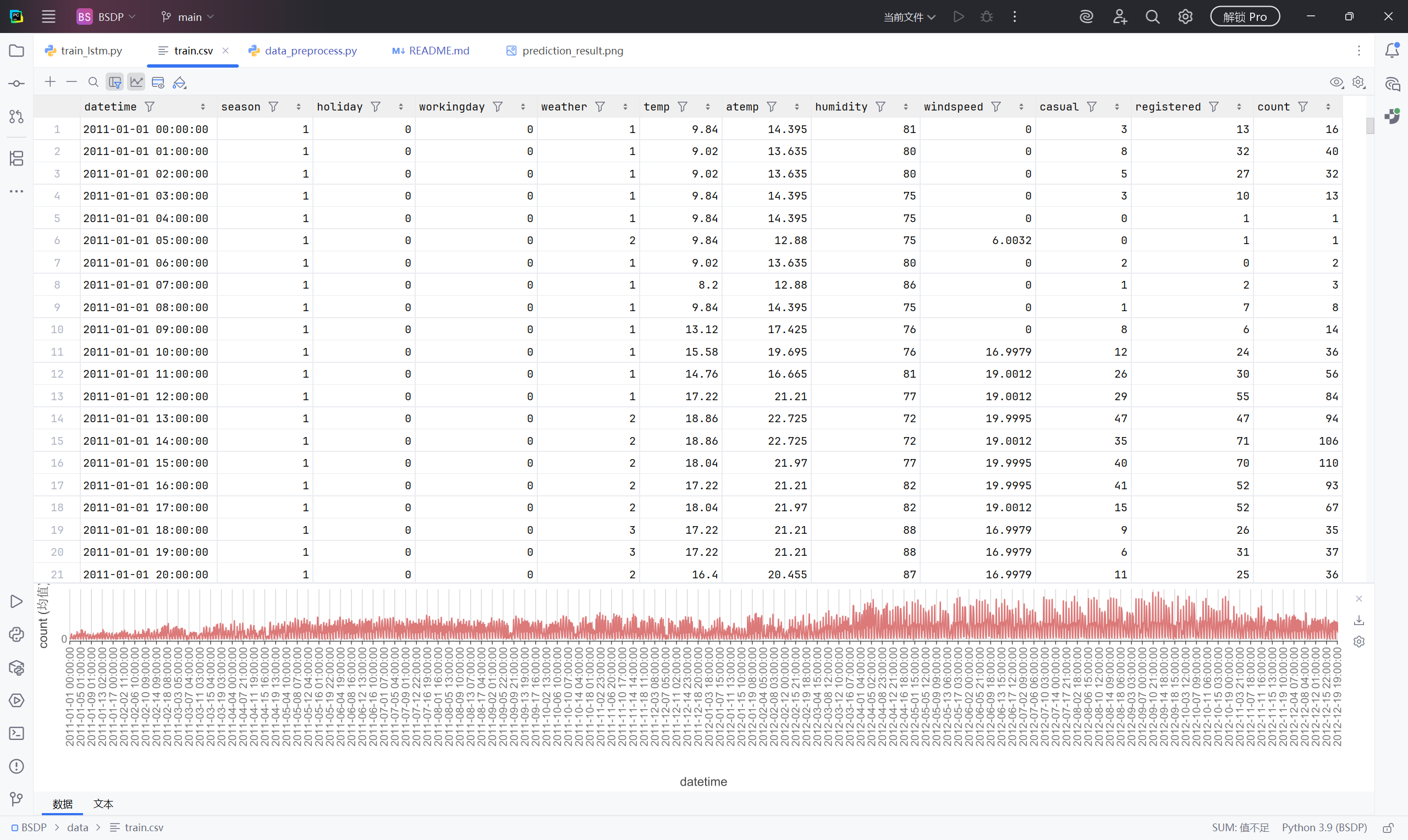Image resolution: width=1408 pixels, height=840 pixels.
Task: Open the Problems tool window icon
Action: 16,766
